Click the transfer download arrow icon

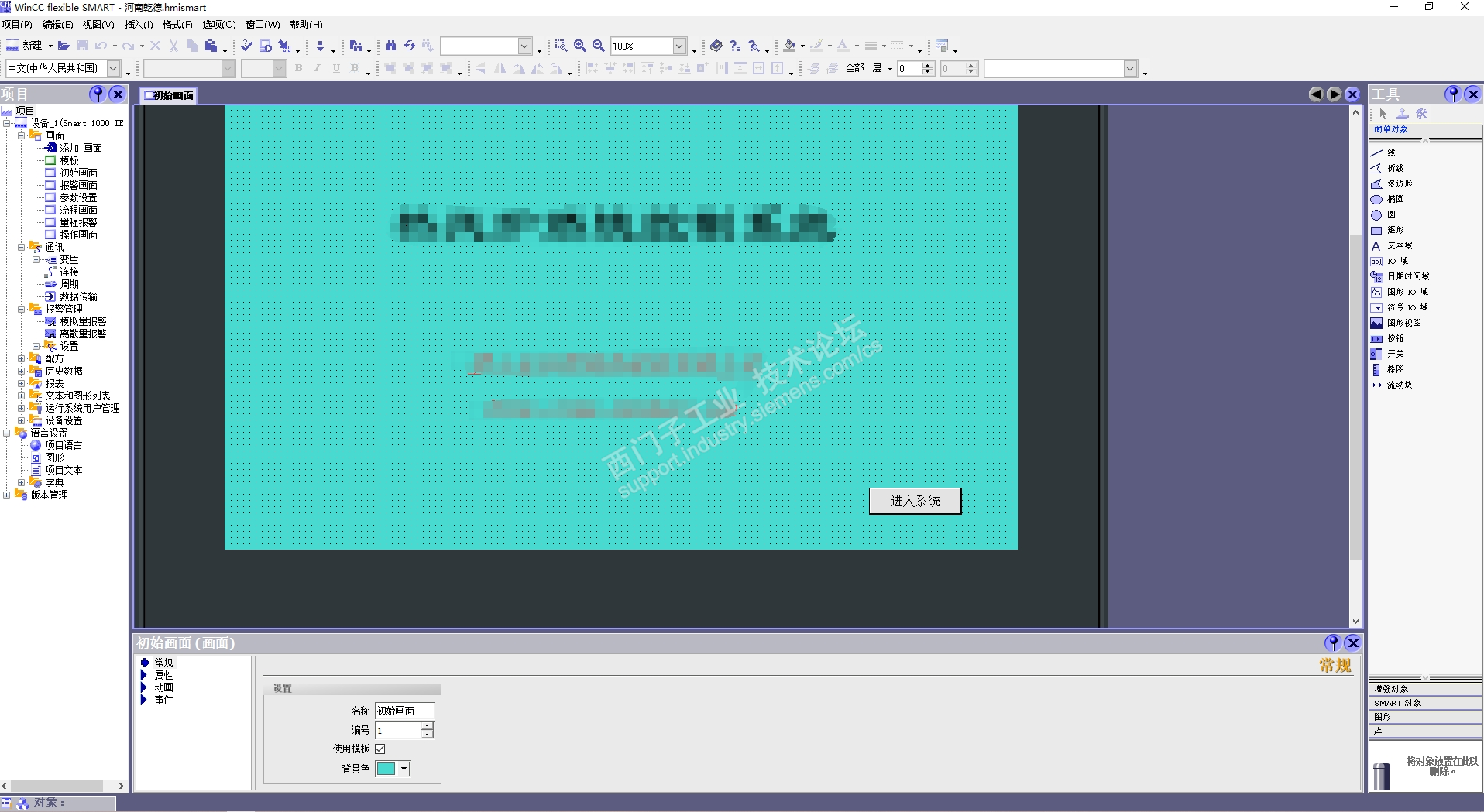320,46
